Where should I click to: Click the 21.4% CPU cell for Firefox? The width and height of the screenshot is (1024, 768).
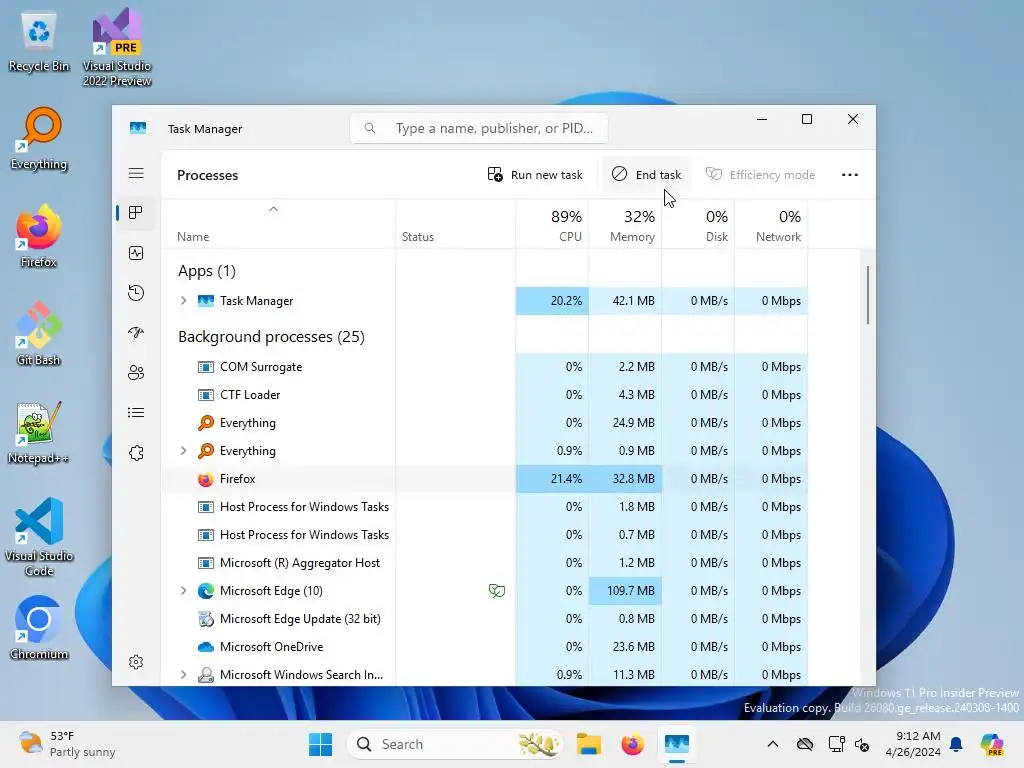click(x=552, y=479)
